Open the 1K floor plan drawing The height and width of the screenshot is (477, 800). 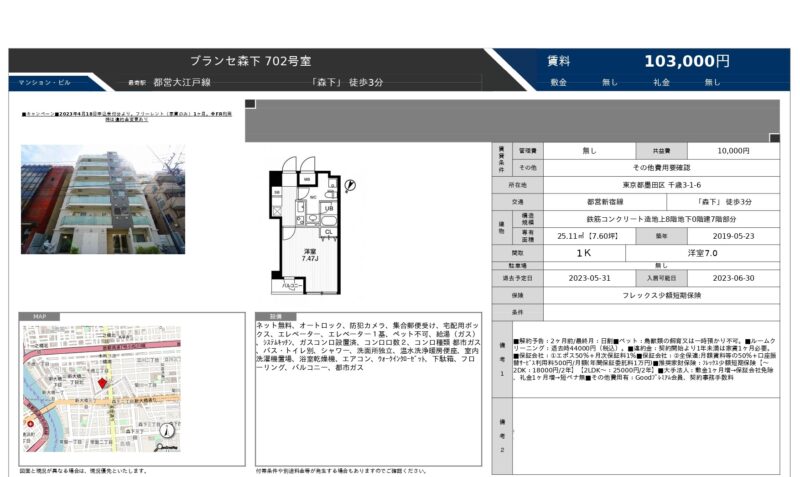[x=312, y=225]
